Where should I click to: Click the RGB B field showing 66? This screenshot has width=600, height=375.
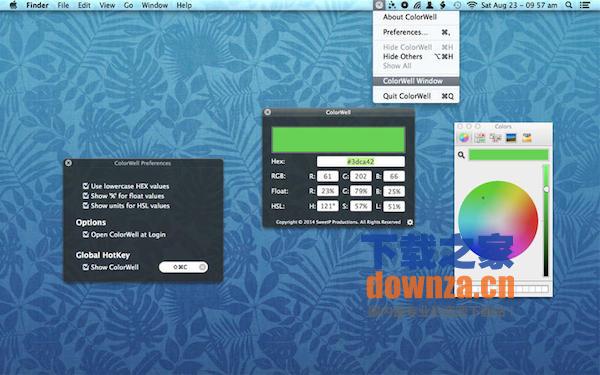394,176
